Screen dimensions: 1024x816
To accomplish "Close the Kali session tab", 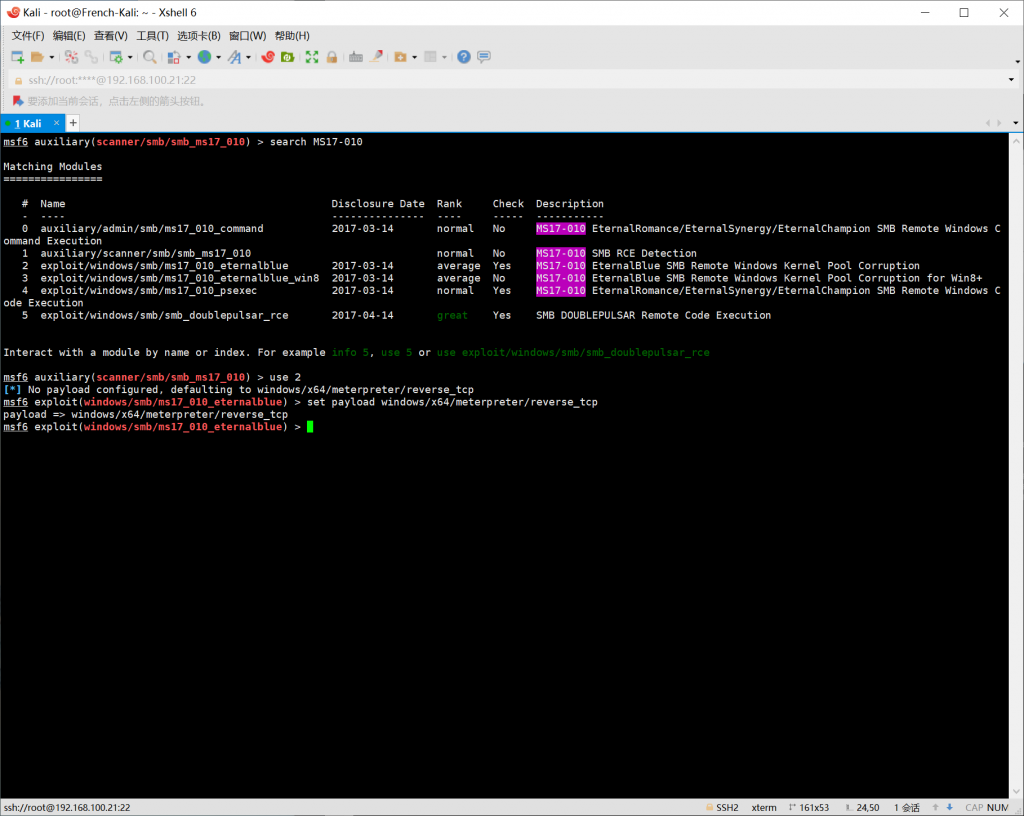I will tap(57, 123).
